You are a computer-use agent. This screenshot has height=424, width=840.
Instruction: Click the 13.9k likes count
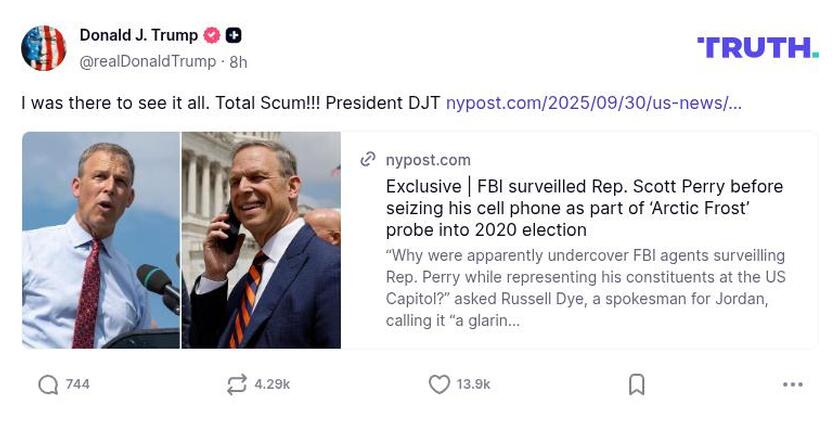coord(473,384)
